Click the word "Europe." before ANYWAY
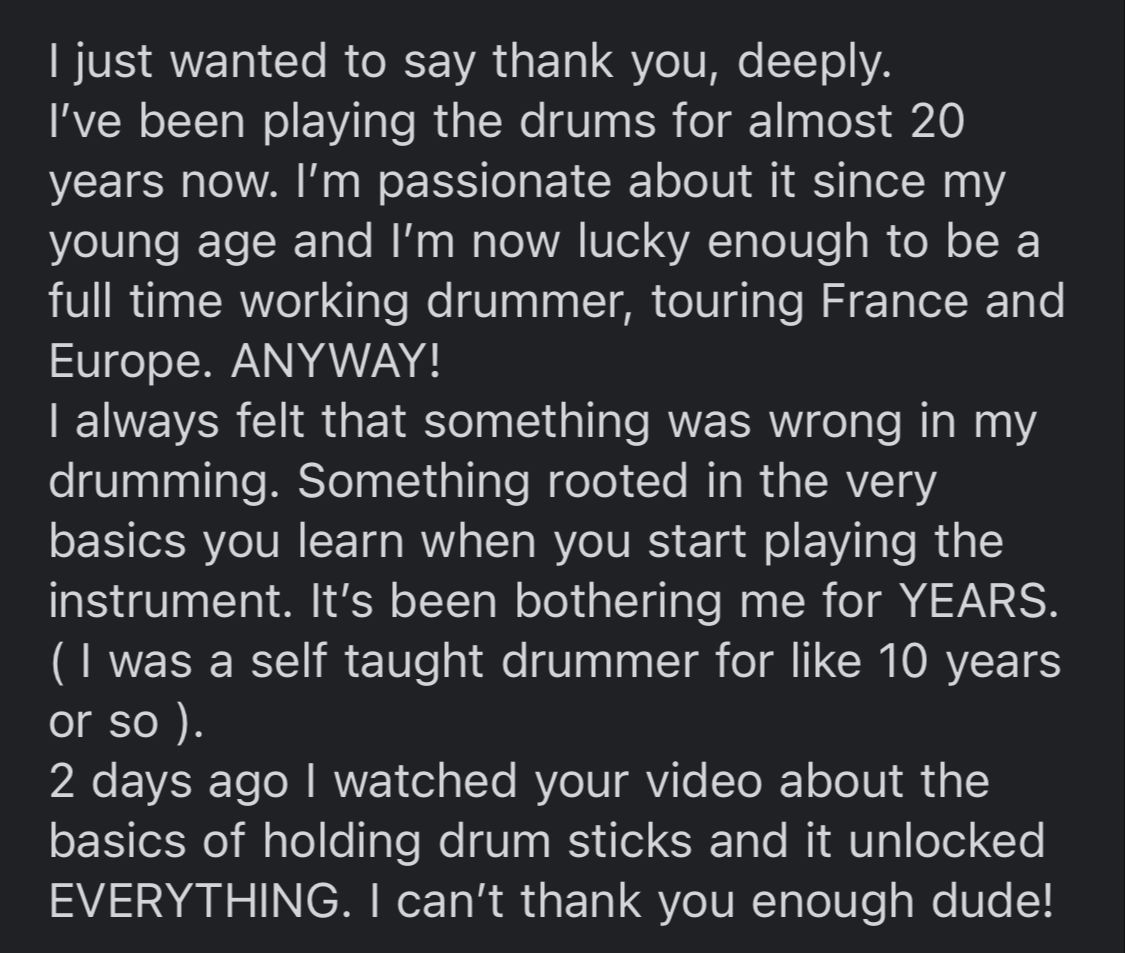This screenshot has width=1125, height=953. 131,362
